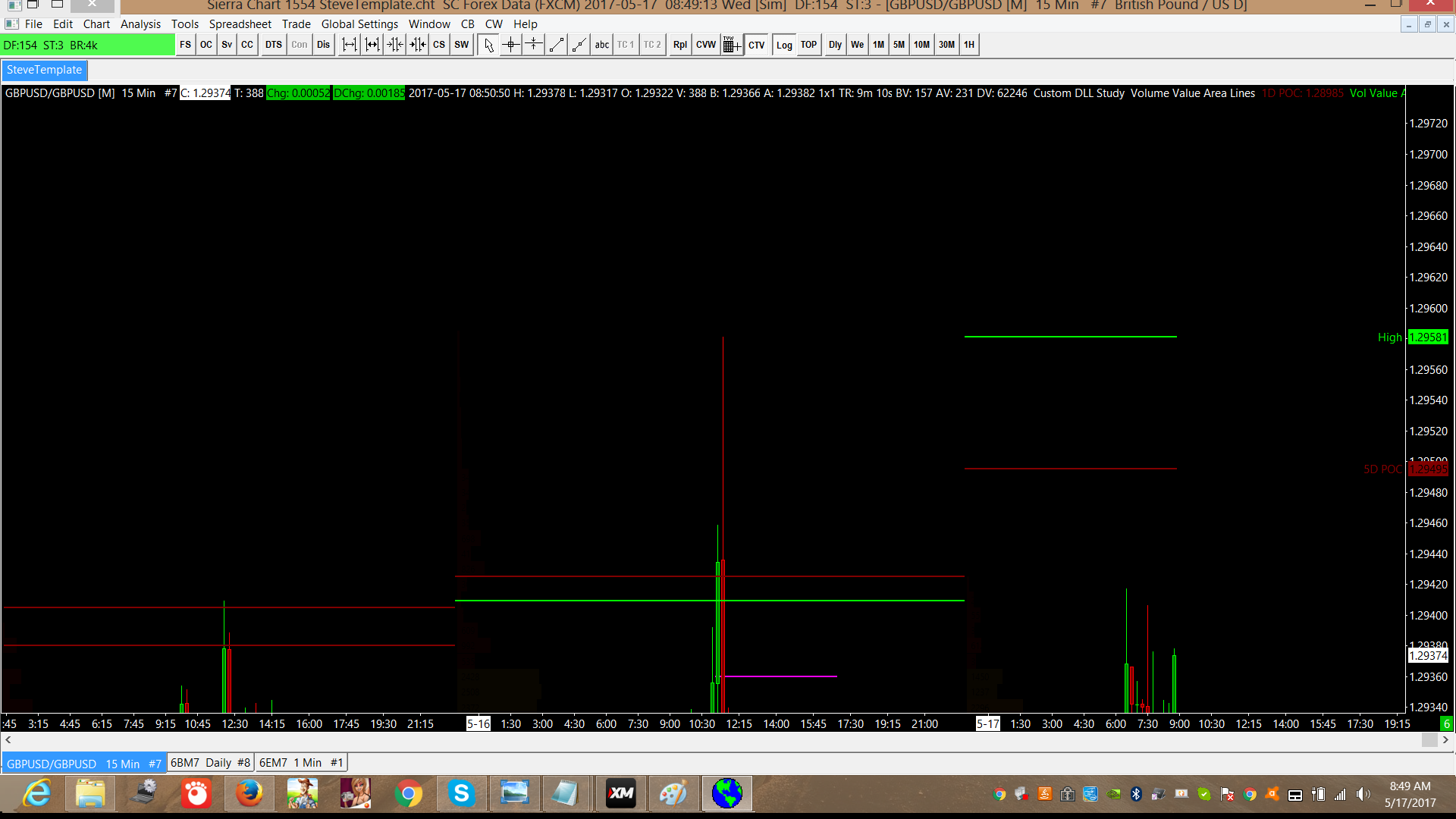
Task: Activate the chart values crosshair tool
Action: (x=510, y=45)
